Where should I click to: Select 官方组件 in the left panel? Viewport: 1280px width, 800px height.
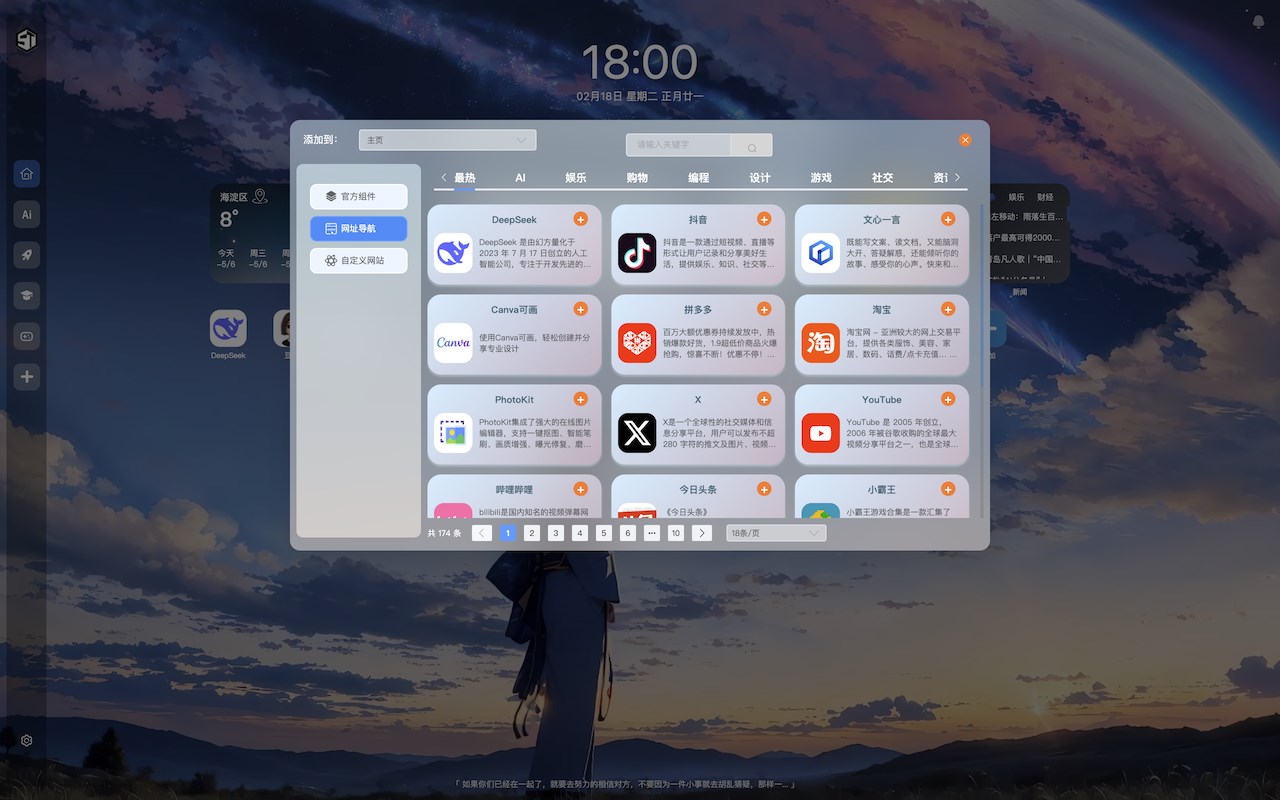[358, 196]
